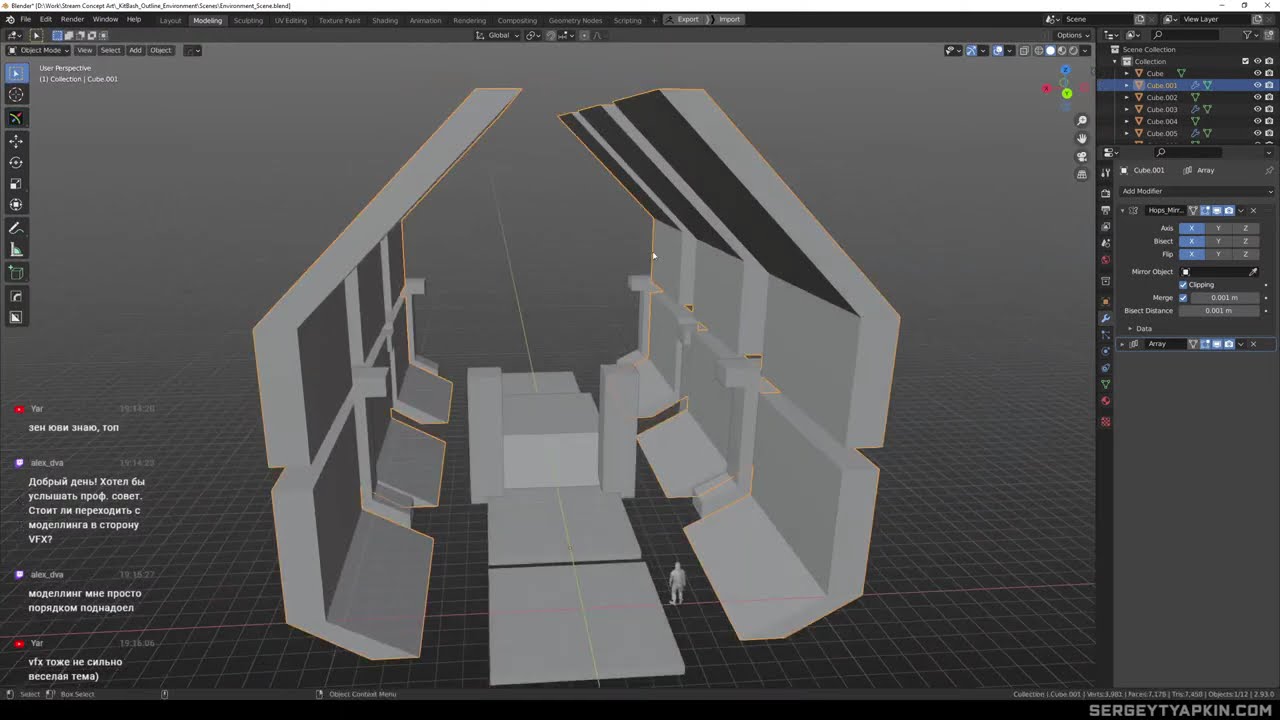1280x720 pixels.
Task: Click the zoom magnifier viewport gizmo
Action: [x=1081, y=121]
